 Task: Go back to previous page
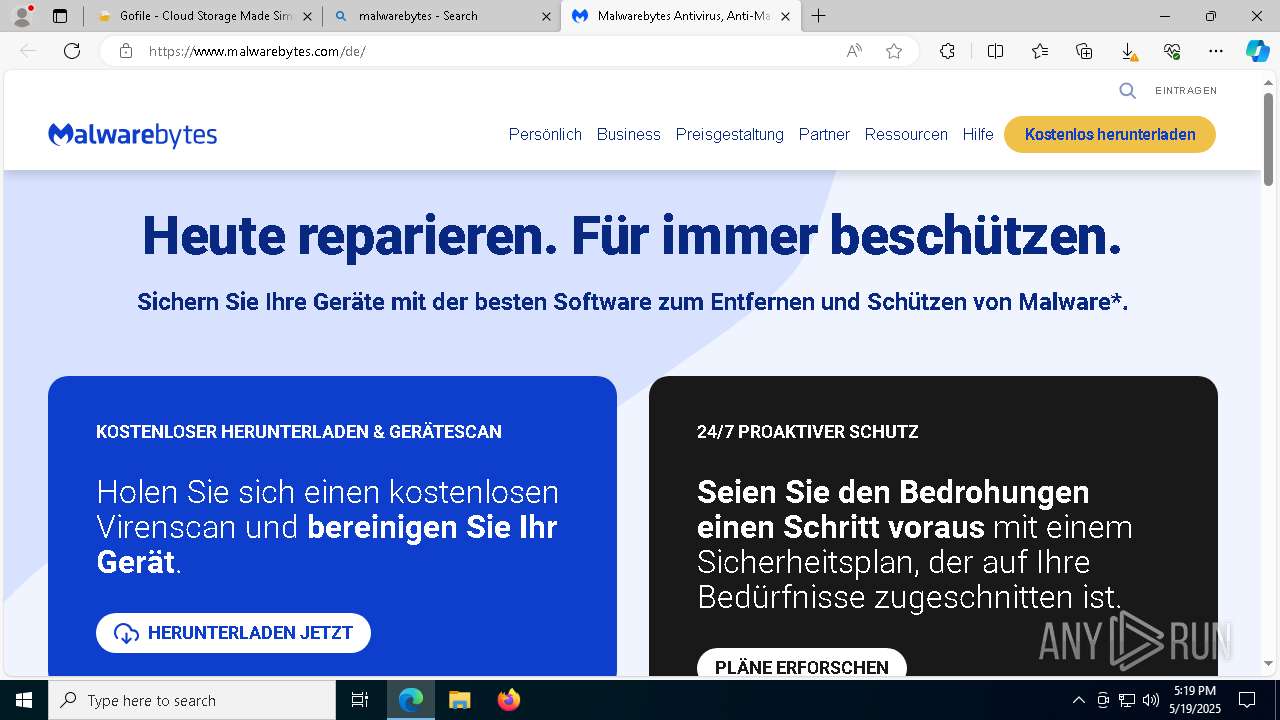28,51
